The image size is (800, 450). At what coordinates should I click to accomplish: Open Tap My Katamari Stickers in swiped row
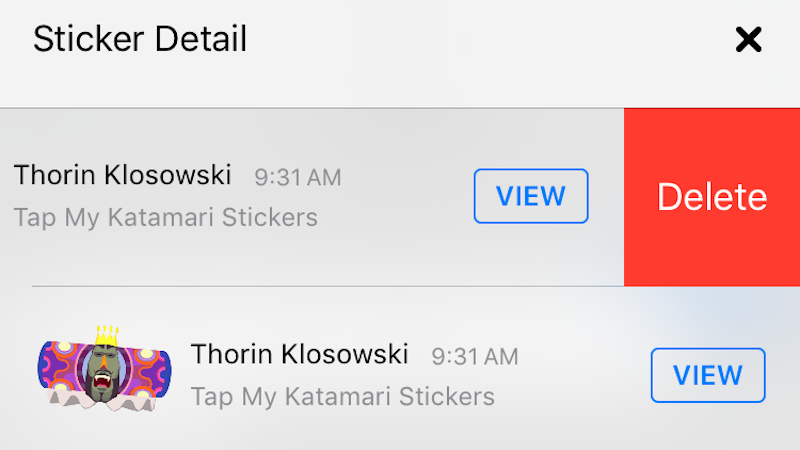tap(166, 217)
